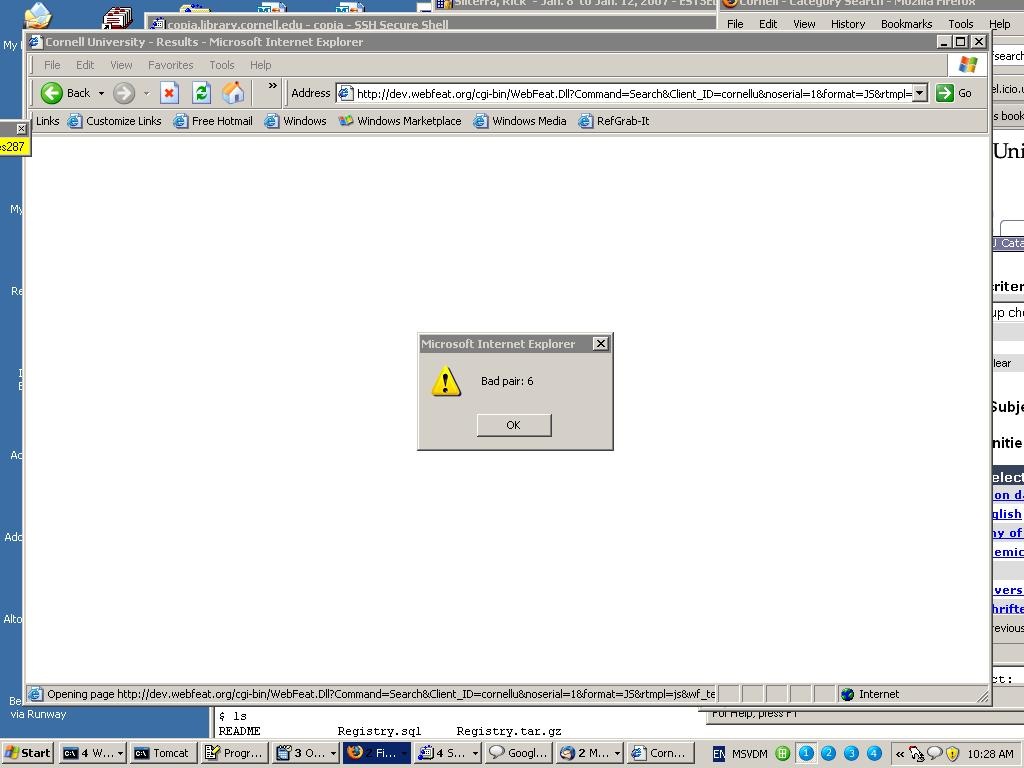Open the Corn... taskbar button
This screenshot has height=768, width=1024.
[658, 753]
